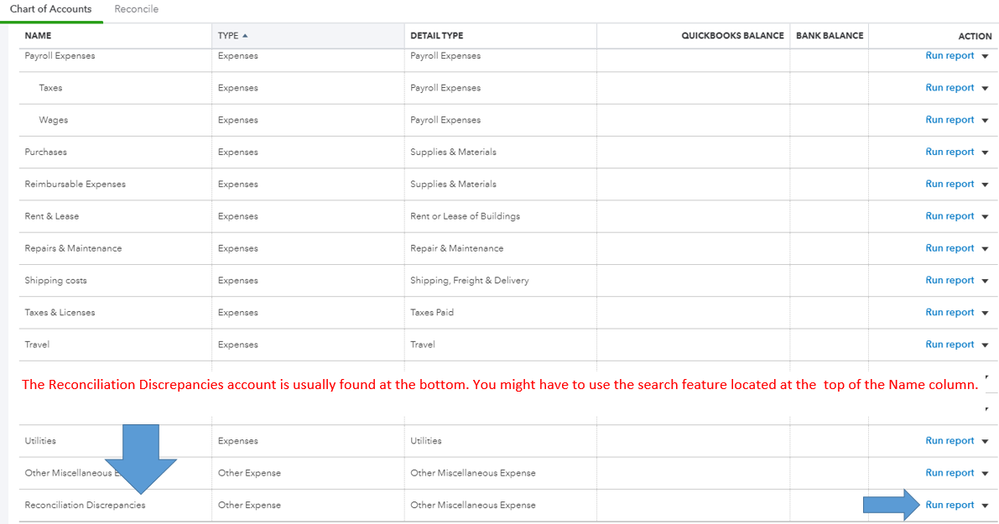Viewport: 999px width, 524px height.
Task: Sort by DETAIL TYPE column header
Action: click(436, 36)
